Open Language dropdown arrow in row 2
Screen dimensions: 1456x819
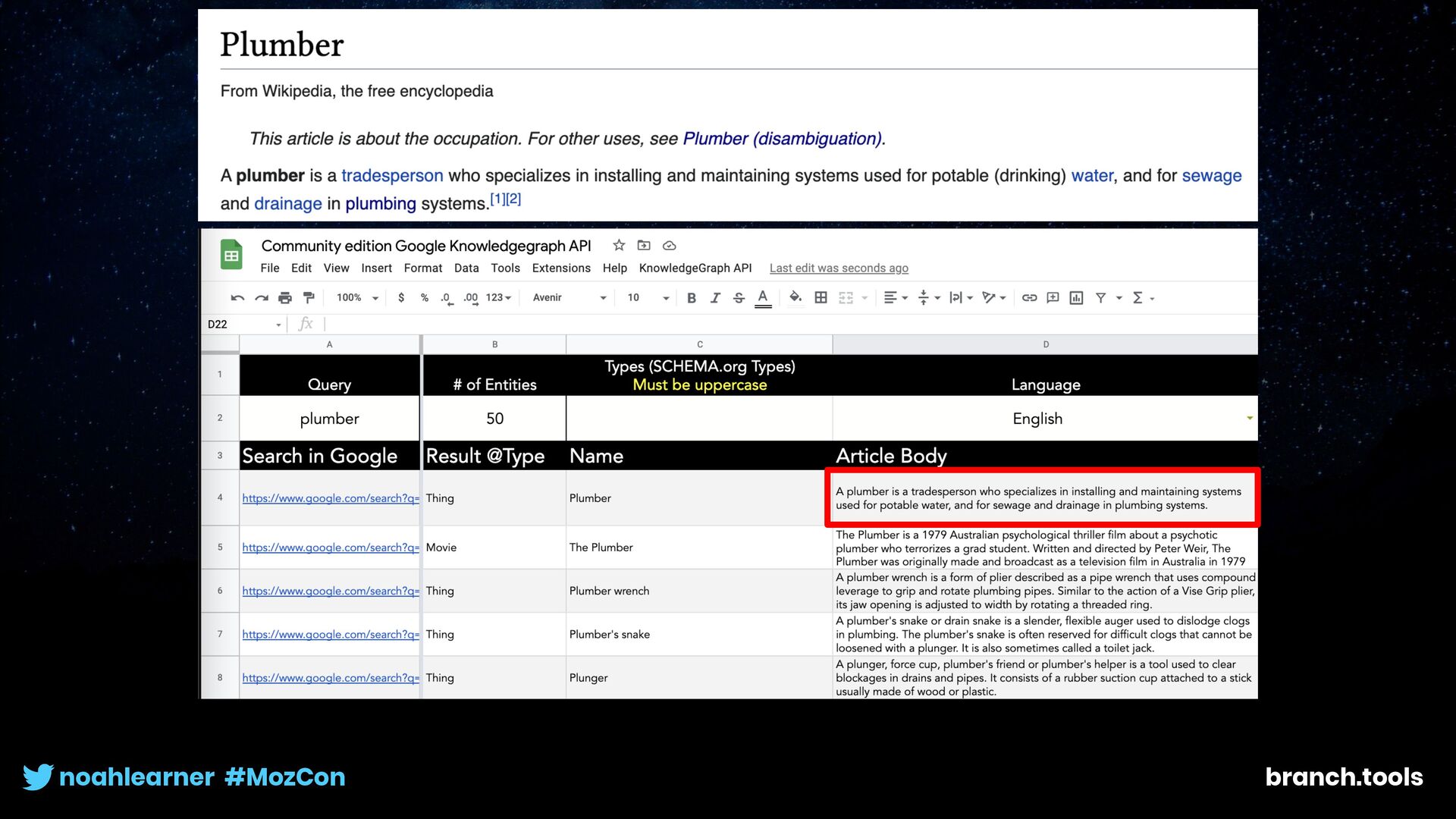[x=1249, y=419]
